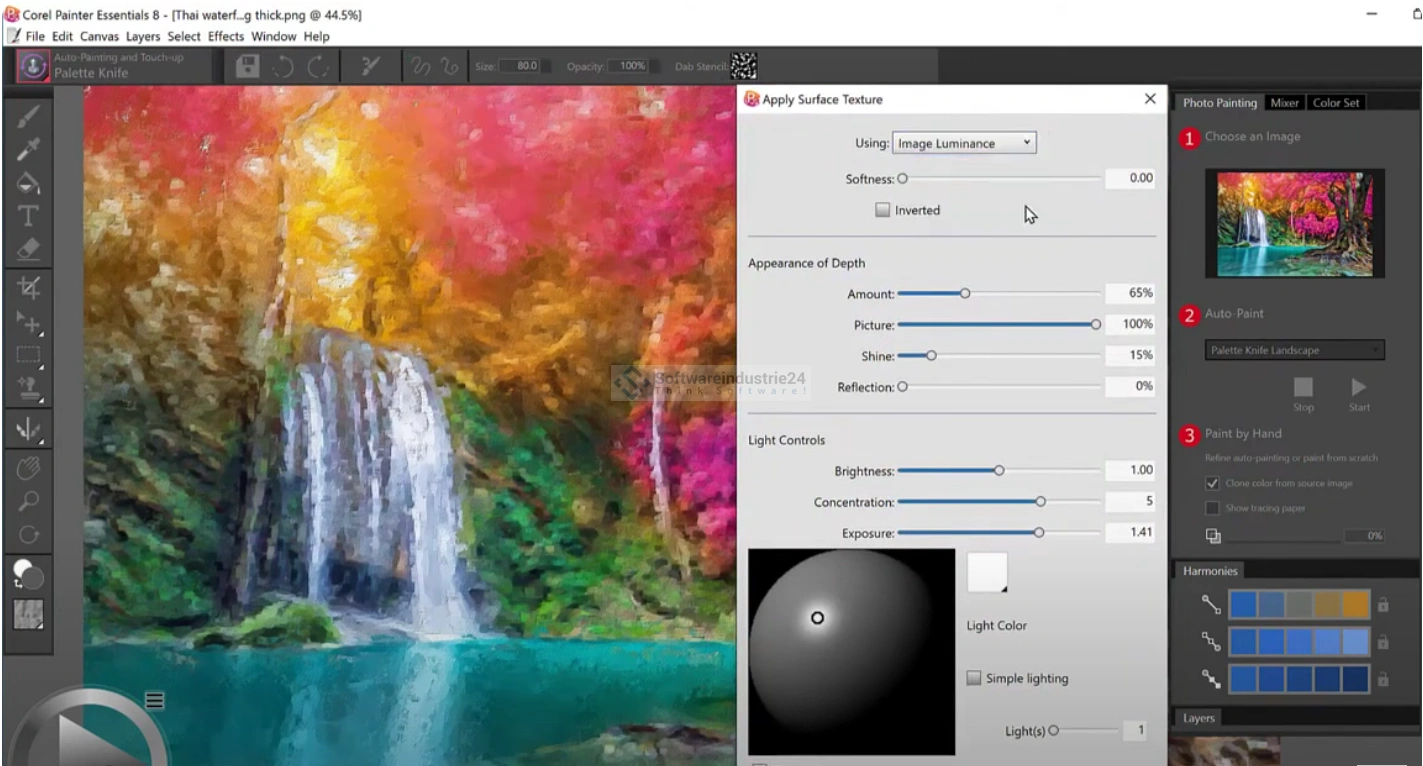This screenshot has height=766, width=1423.
Task: Open the Using Image Luminance dropdown
Action: (x=964, y=143)
